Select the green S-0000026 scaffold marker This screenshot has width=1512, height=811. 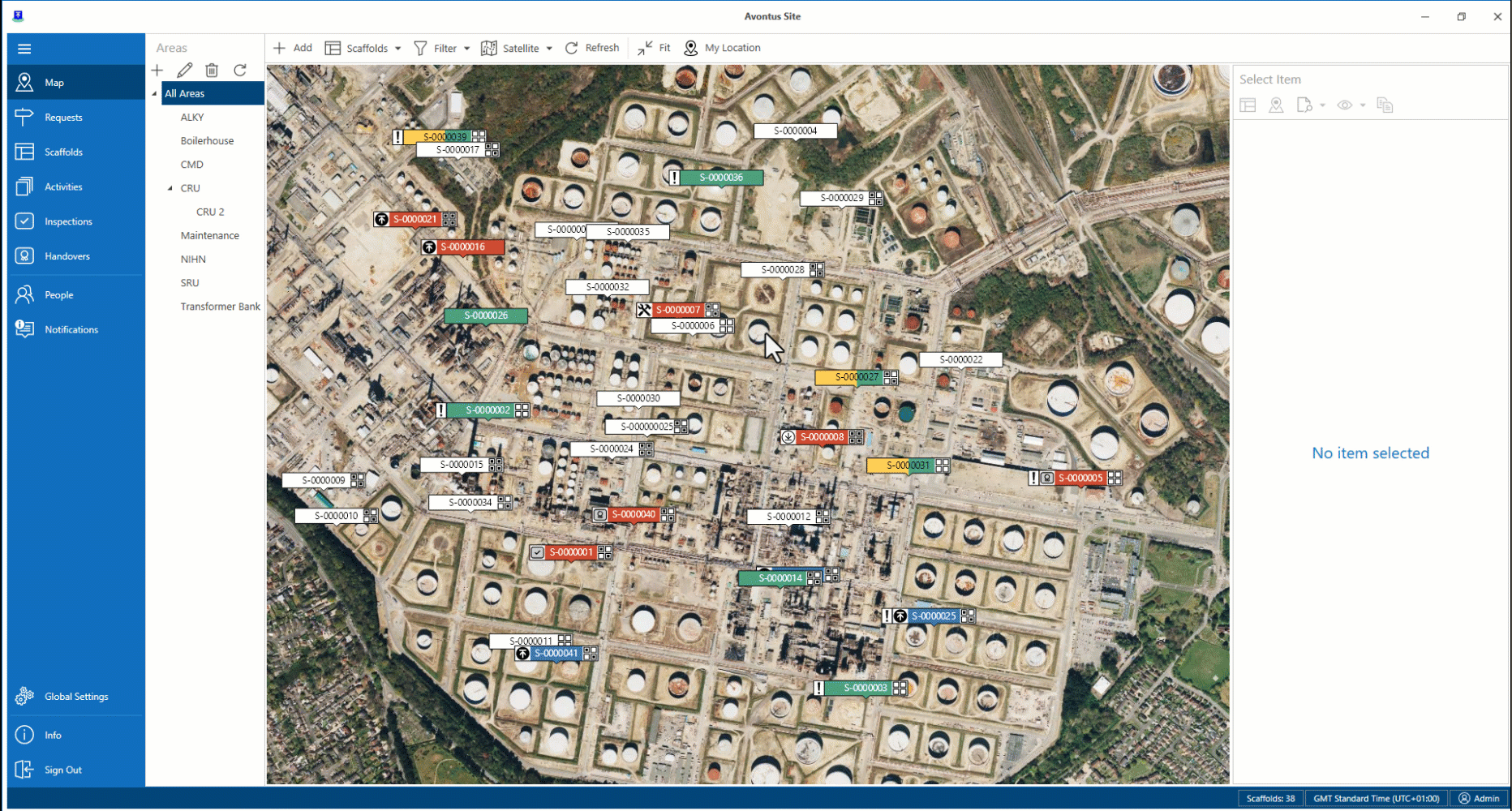486,315
